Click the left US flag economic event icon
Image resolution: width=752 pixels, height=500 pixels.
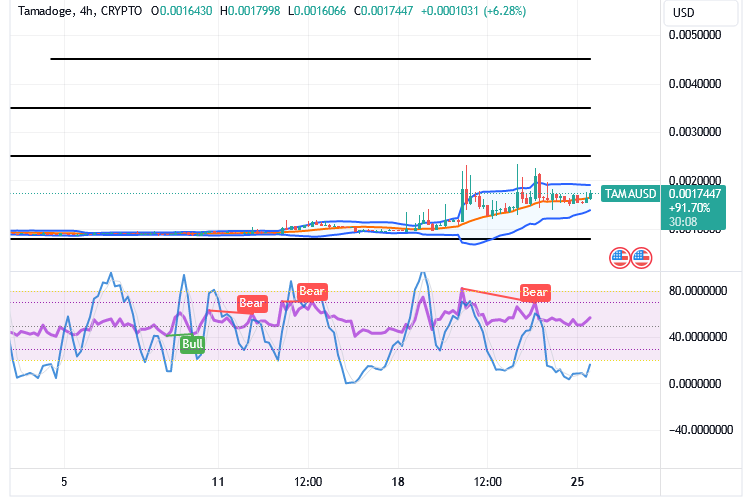click(620, 258)
